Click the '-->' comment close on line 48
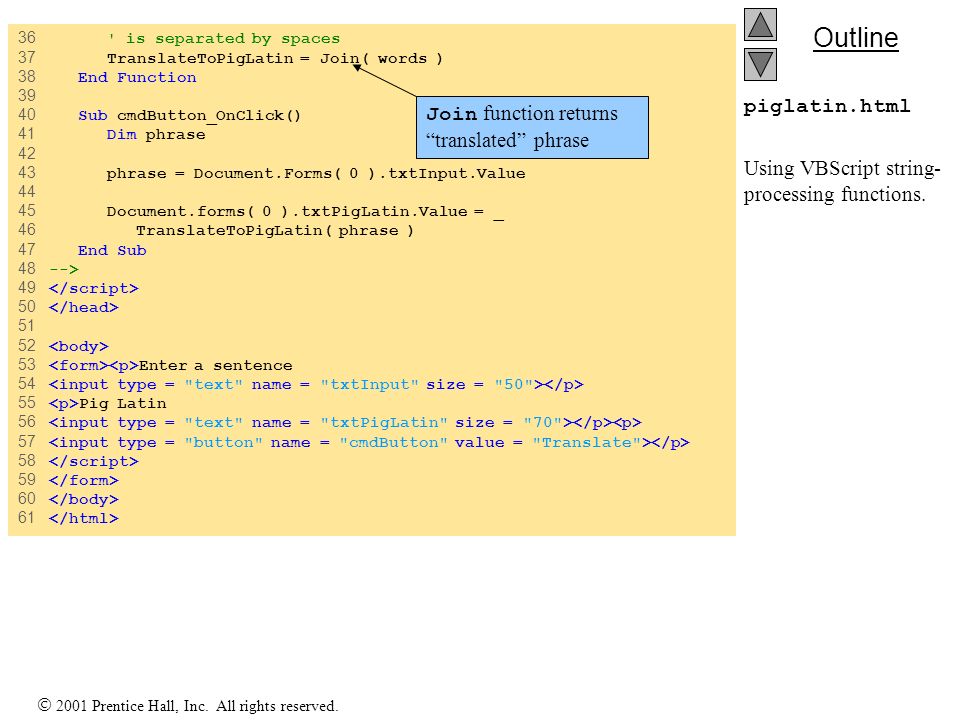This screenshot has height=720, width=960. 64,269
